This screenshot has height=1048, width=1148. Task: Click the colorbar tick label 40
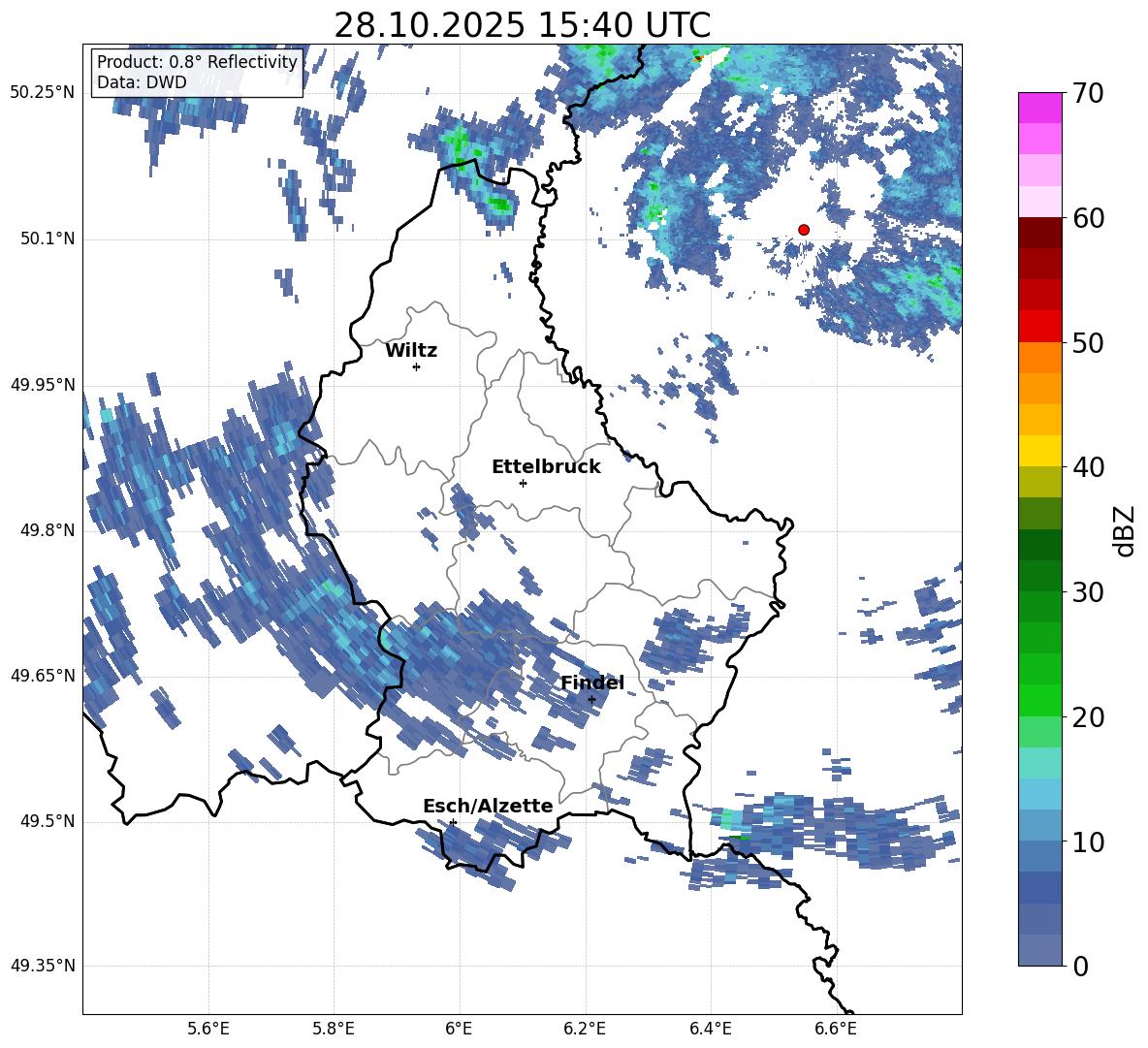pyautogui.click(x=1088, y=467)
